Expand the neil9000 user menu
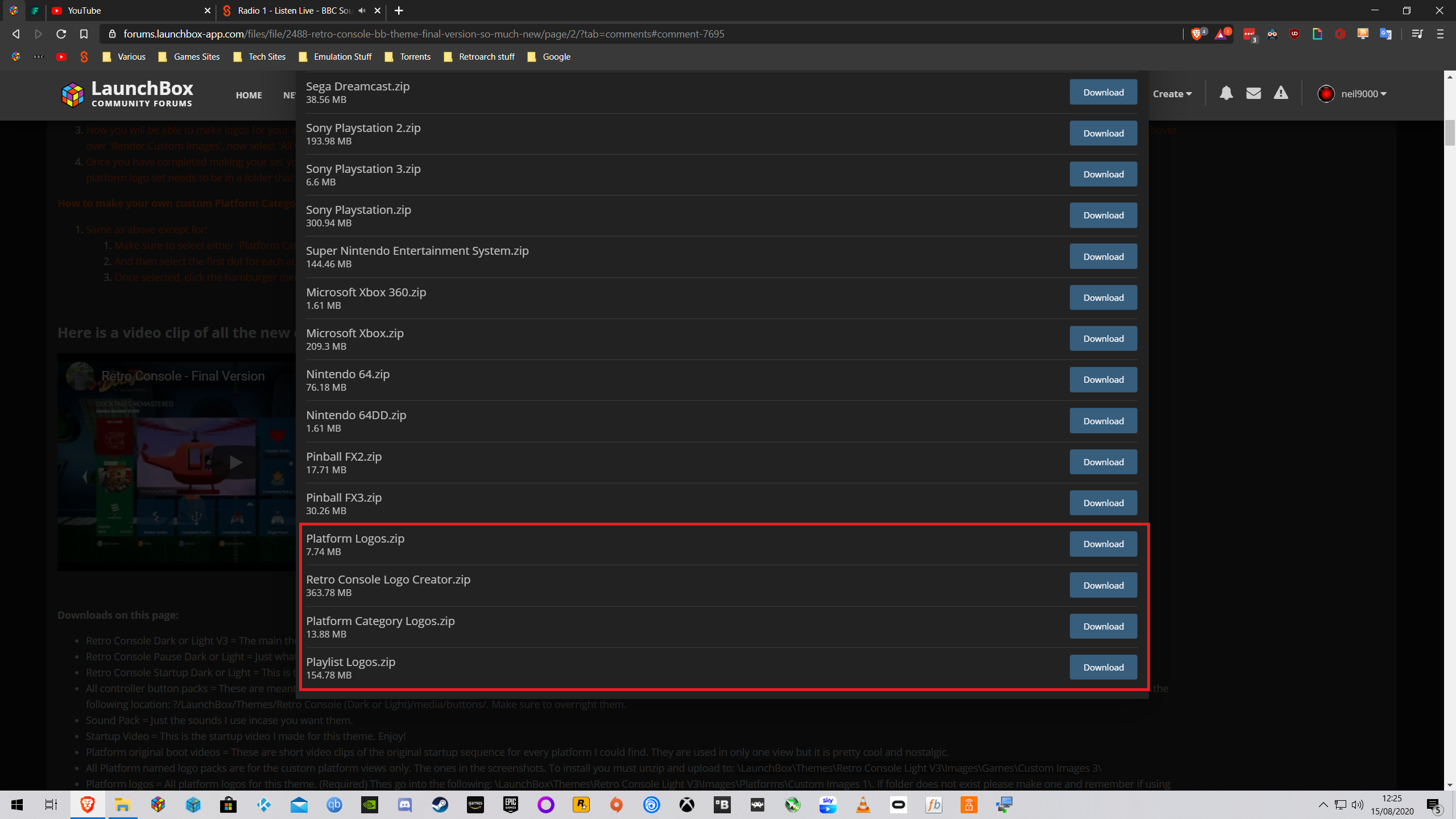1456x819 pixels. coord(1352,94)
